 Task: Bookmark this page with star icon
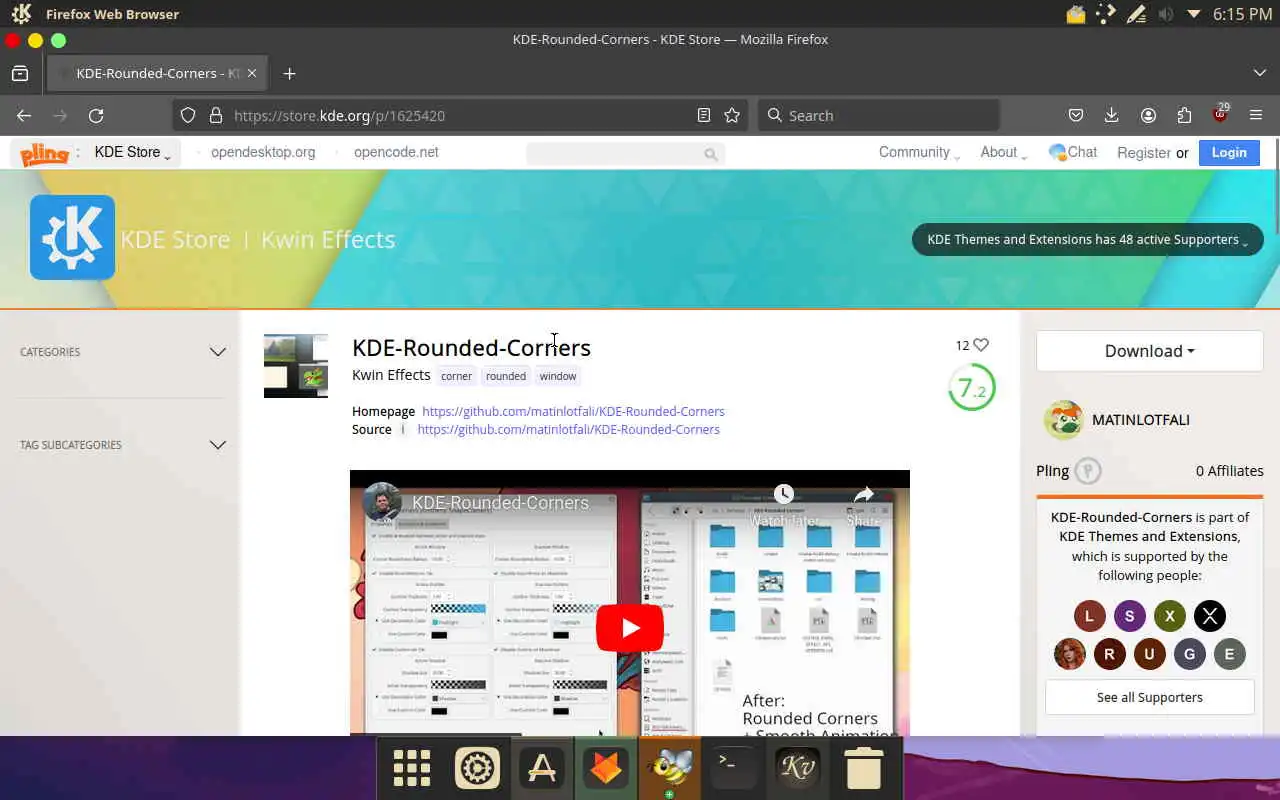[x=732, y=115]
